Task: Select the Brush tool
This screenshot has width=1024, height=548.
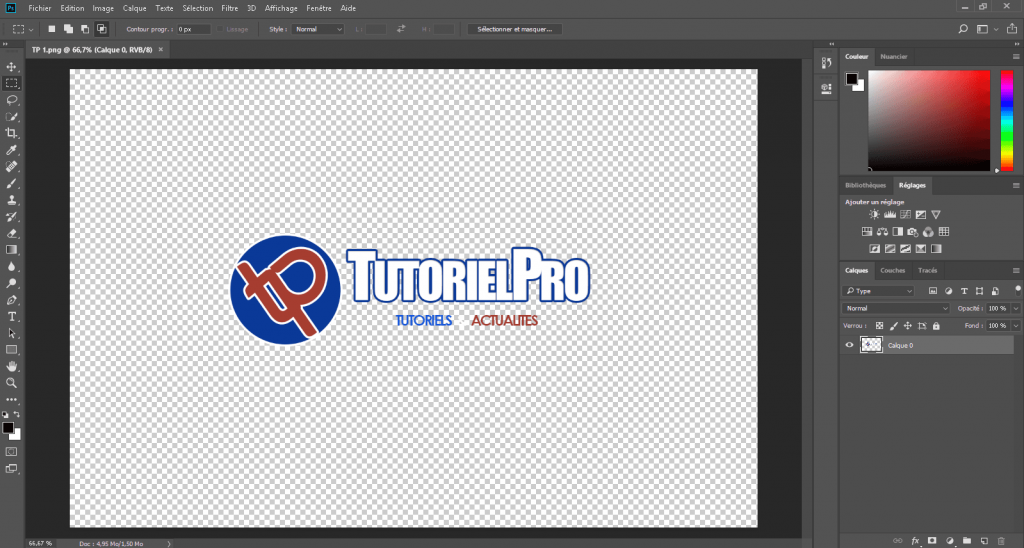Action: [x=11, y=184]
